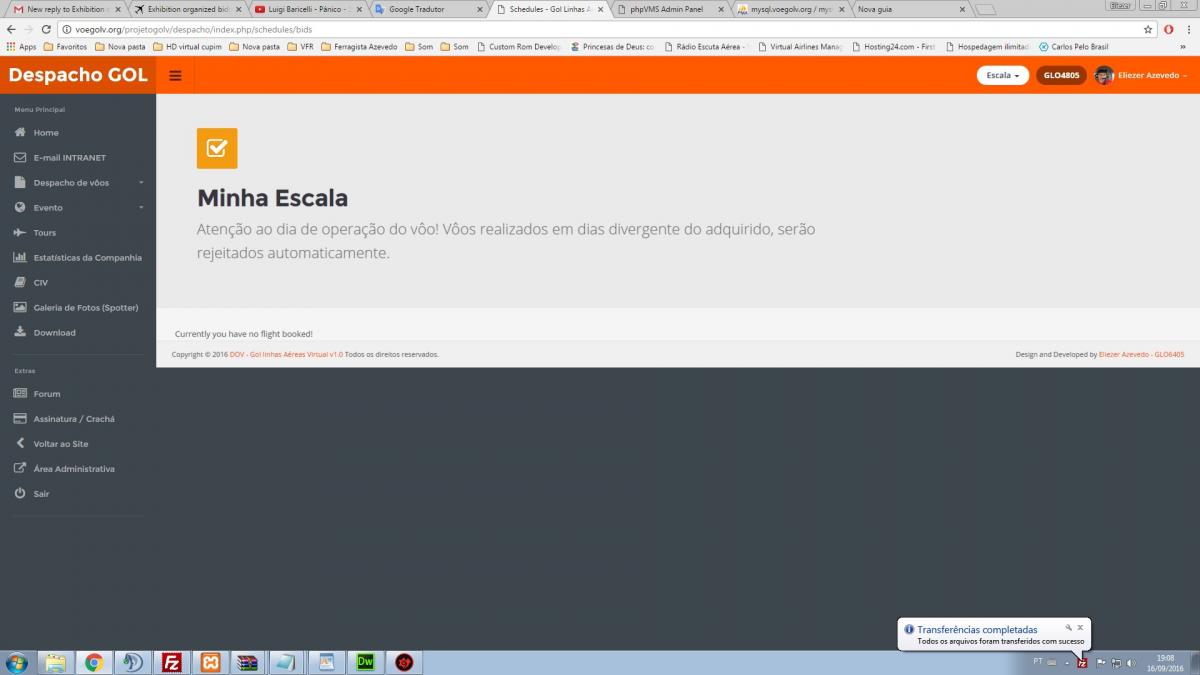Click the GLO4805 pilot ID badge
The height and width of the screenshot is (675, 1200).
tap(1061, 75)
